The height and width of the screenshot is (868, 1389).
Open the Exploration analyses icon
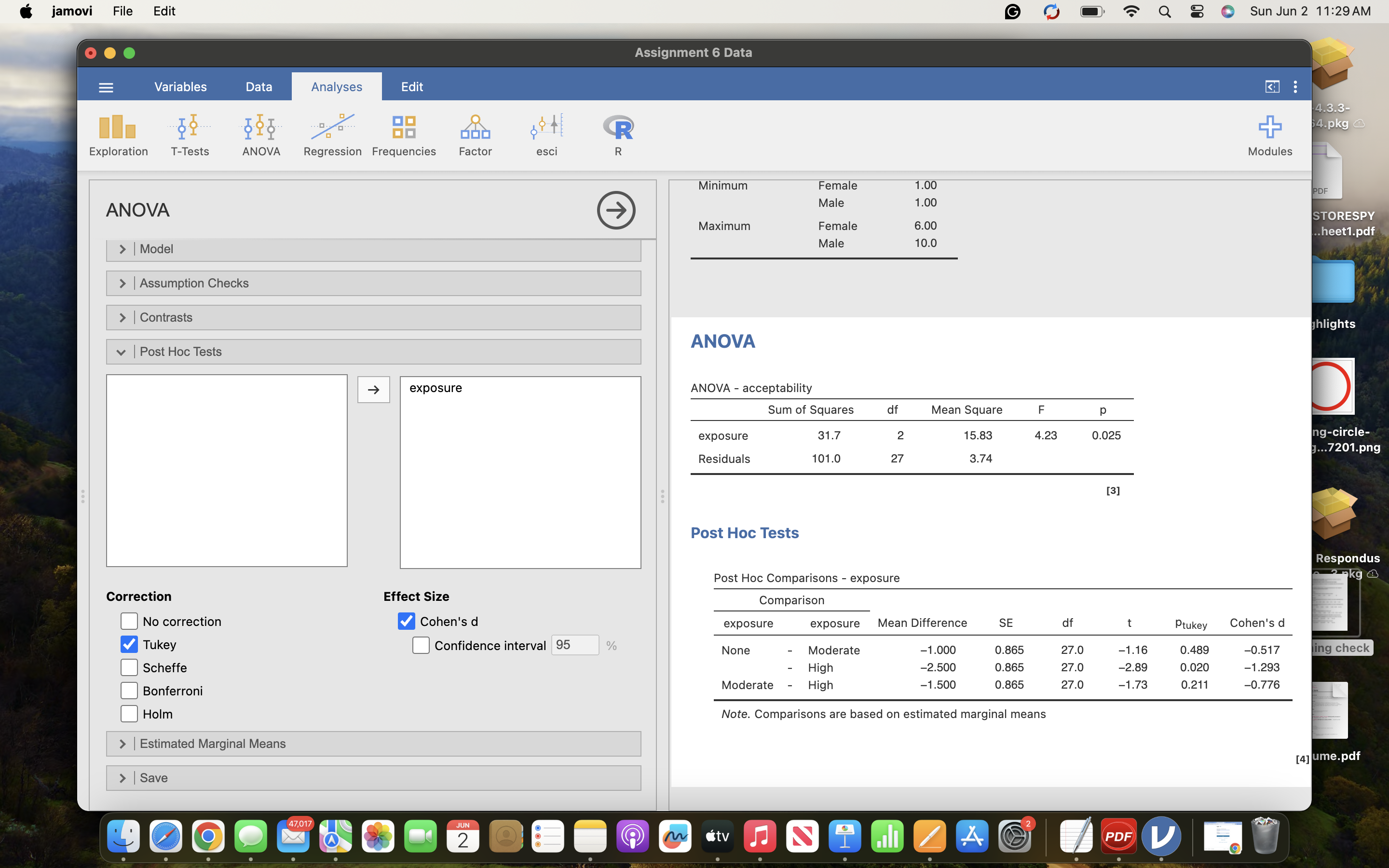pyautogui.click(x=118, y=135)
